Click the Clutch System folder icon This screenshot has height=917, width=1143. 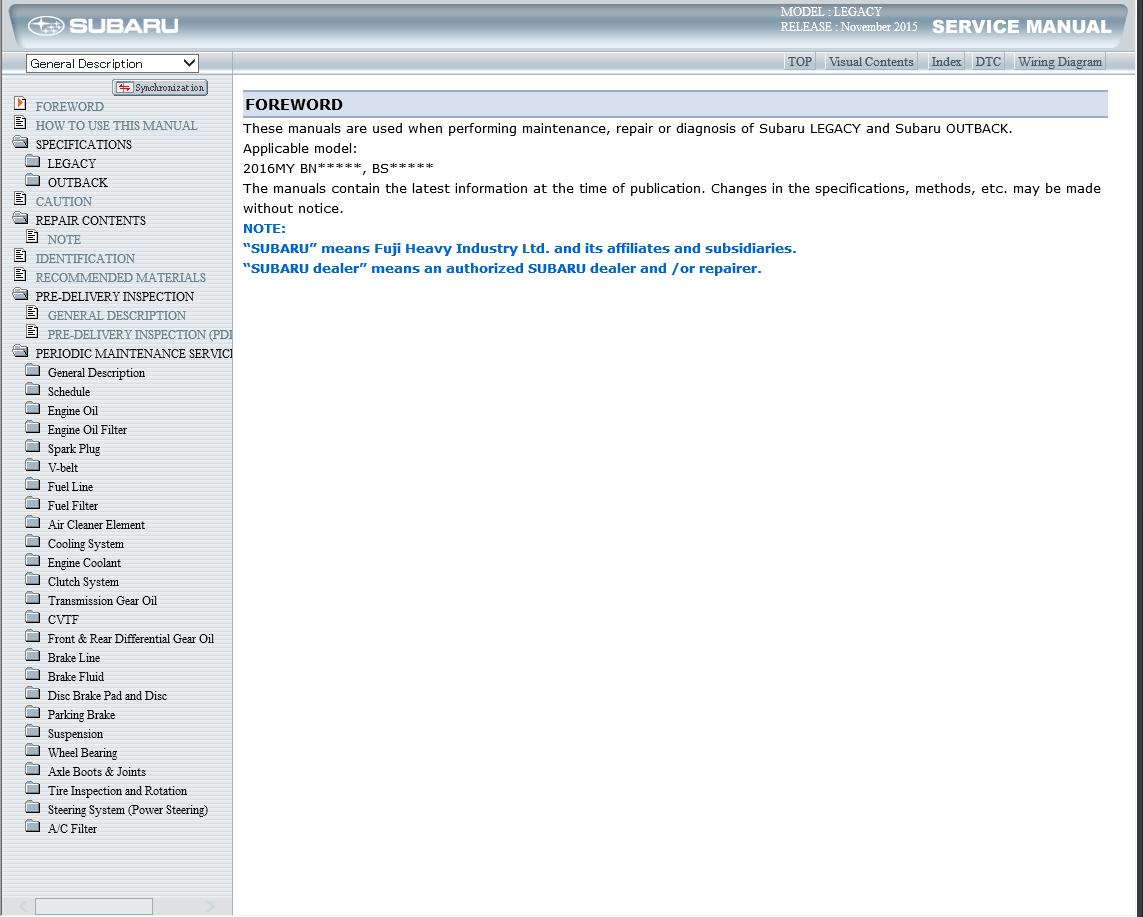pos(33,578)
